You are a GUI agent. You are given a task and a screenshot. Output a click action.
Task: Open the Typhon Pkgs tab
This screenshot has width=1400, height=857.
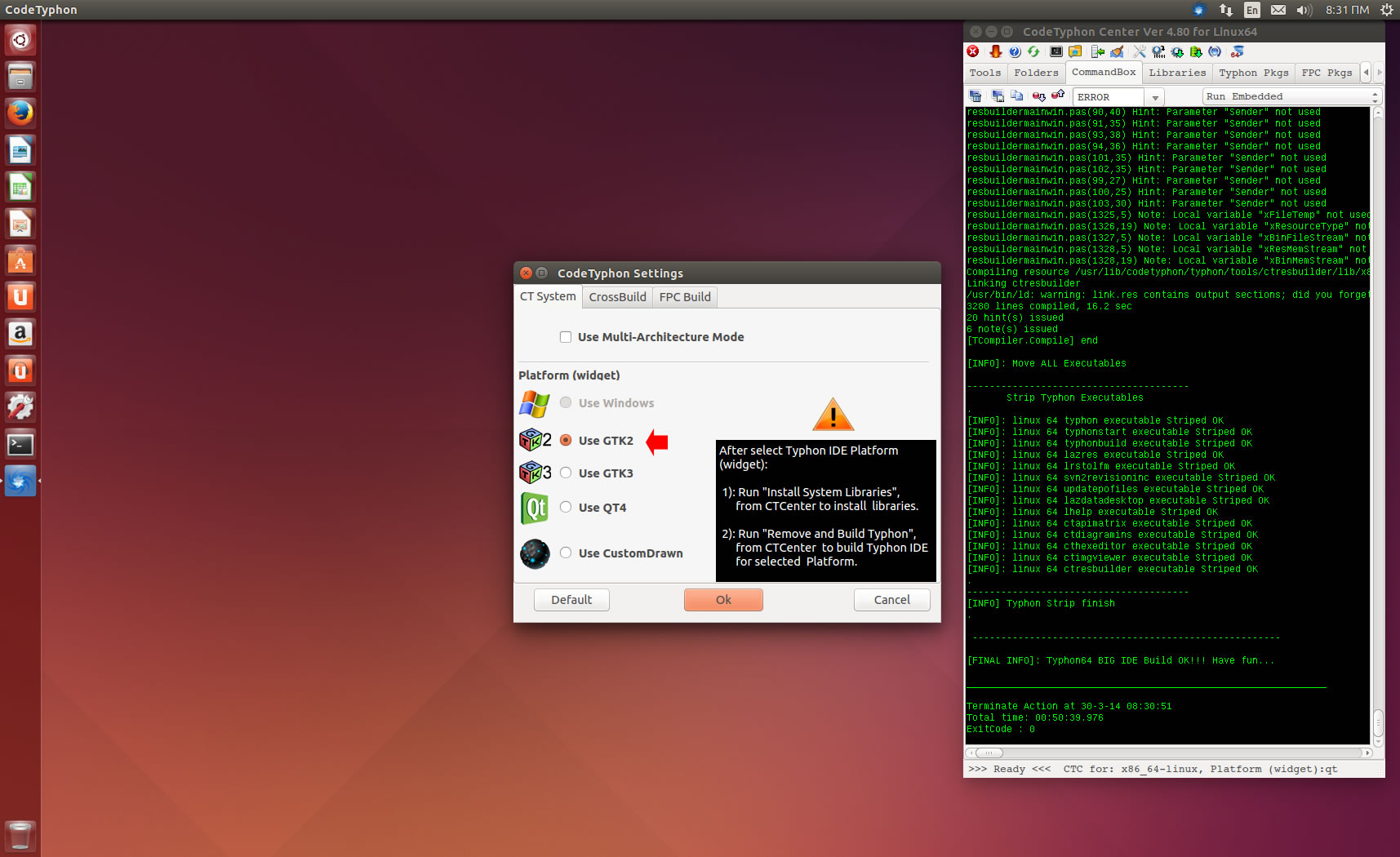coord(1253,73)
